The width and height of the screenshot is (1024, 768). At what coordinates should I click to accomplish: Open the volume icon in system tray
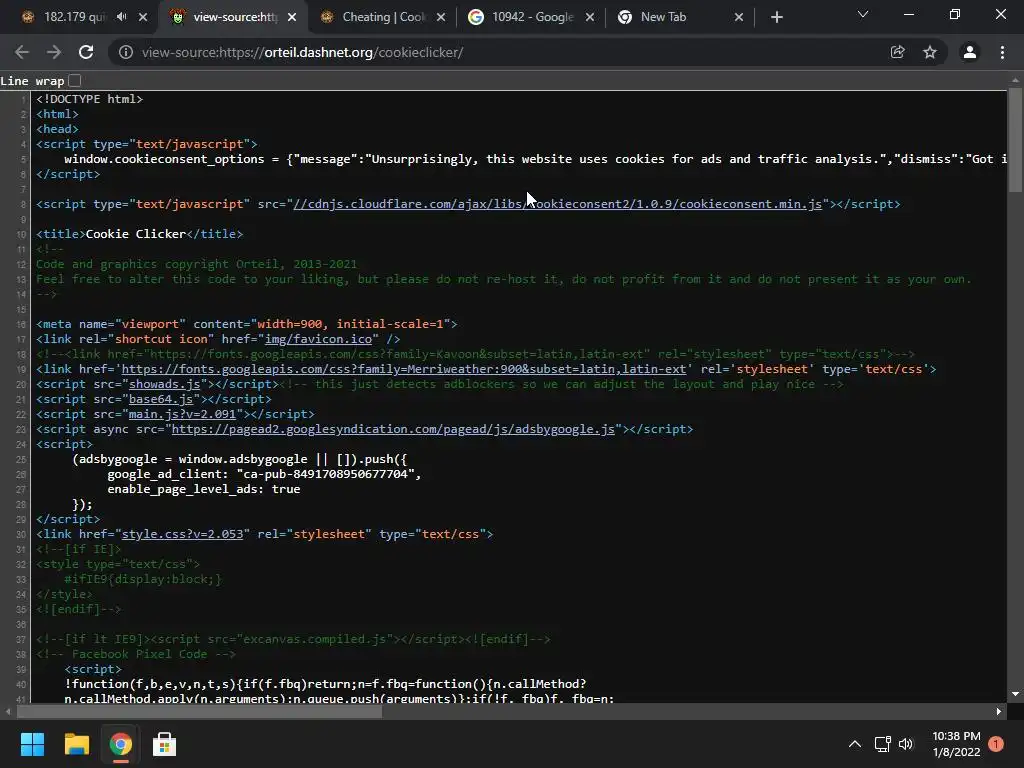906,744
